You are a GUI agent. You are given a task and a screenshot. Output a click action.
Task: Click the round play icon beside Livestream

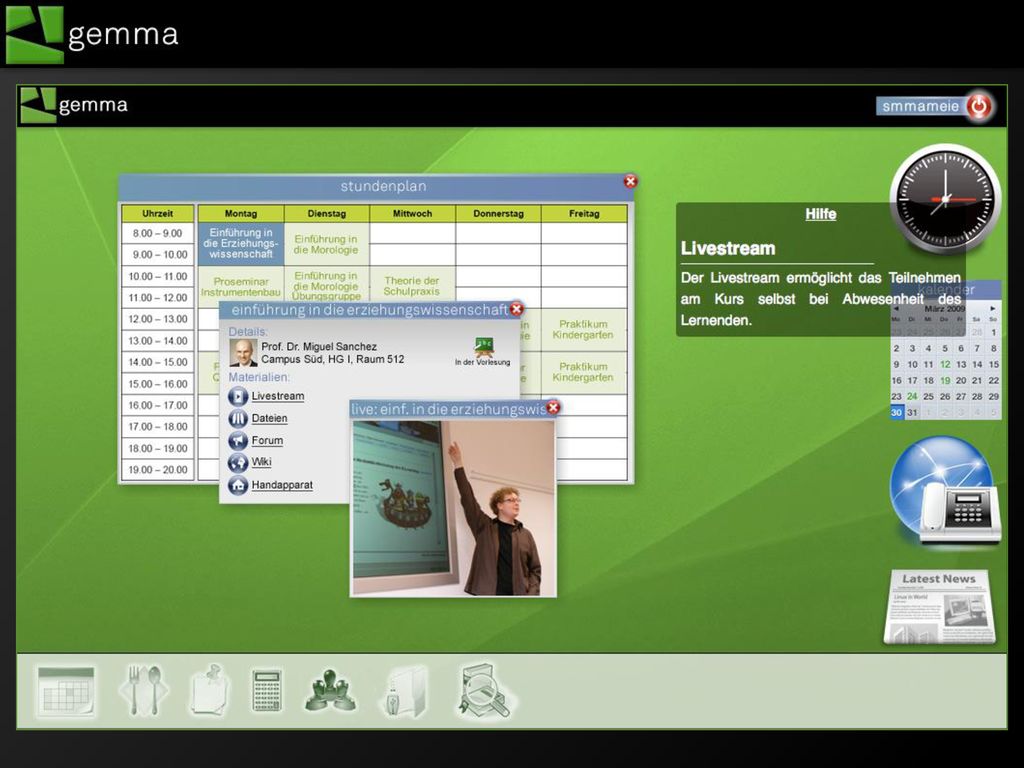point(238,396)
